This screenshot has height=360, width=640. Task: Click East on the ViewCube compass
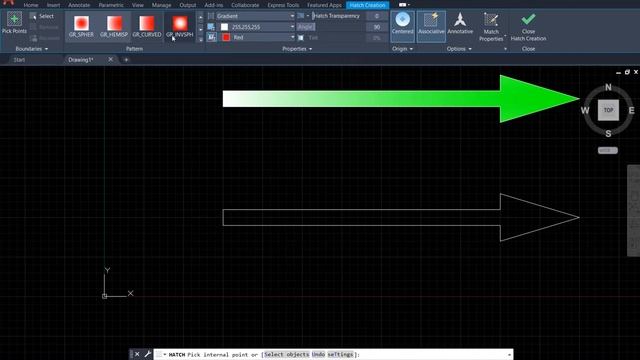click(x=631, y=110)
